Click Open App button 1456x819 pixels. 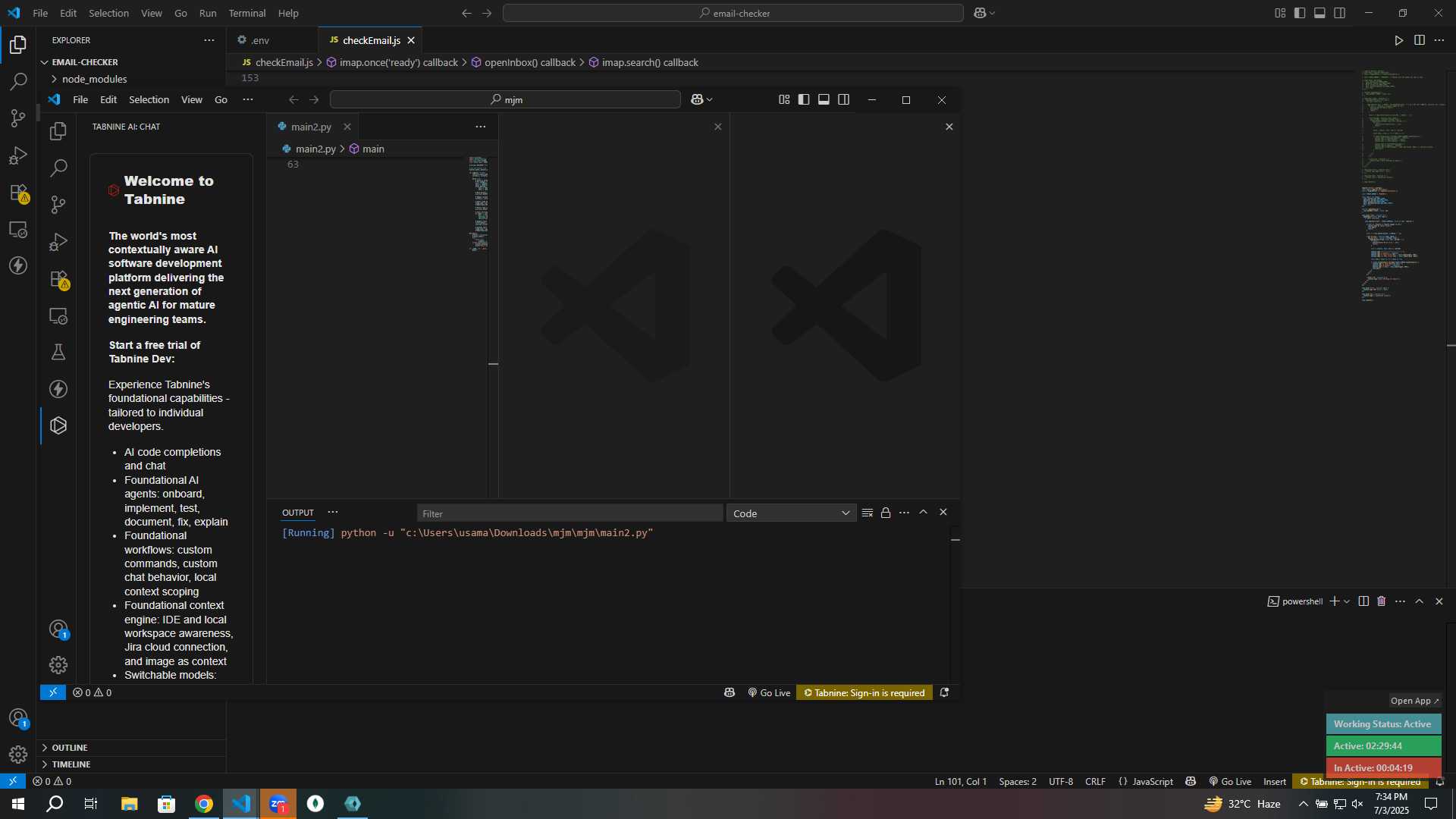tap(1415, 701)
